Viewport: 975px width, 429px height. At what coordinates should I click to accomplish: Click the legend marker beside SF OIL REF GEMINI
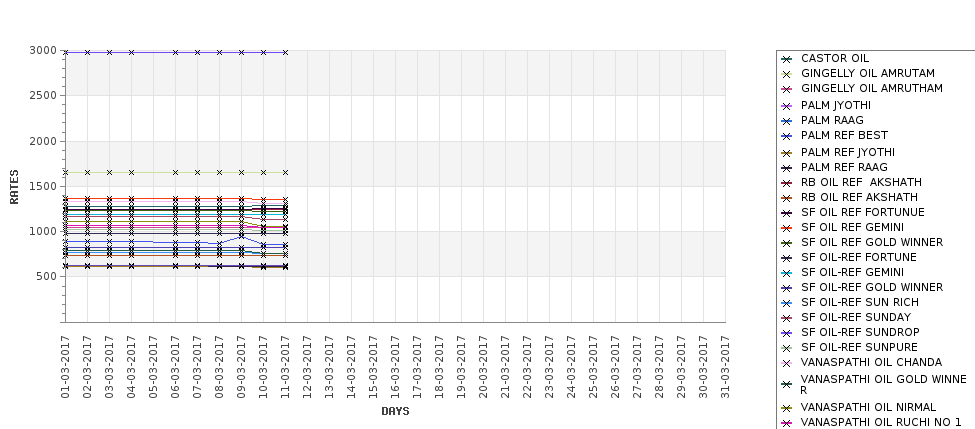[x=787, y=228]
